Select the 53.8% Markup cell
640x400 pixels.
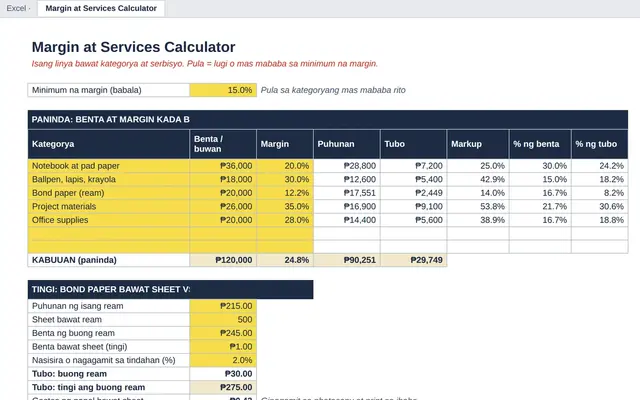[478, 206]
